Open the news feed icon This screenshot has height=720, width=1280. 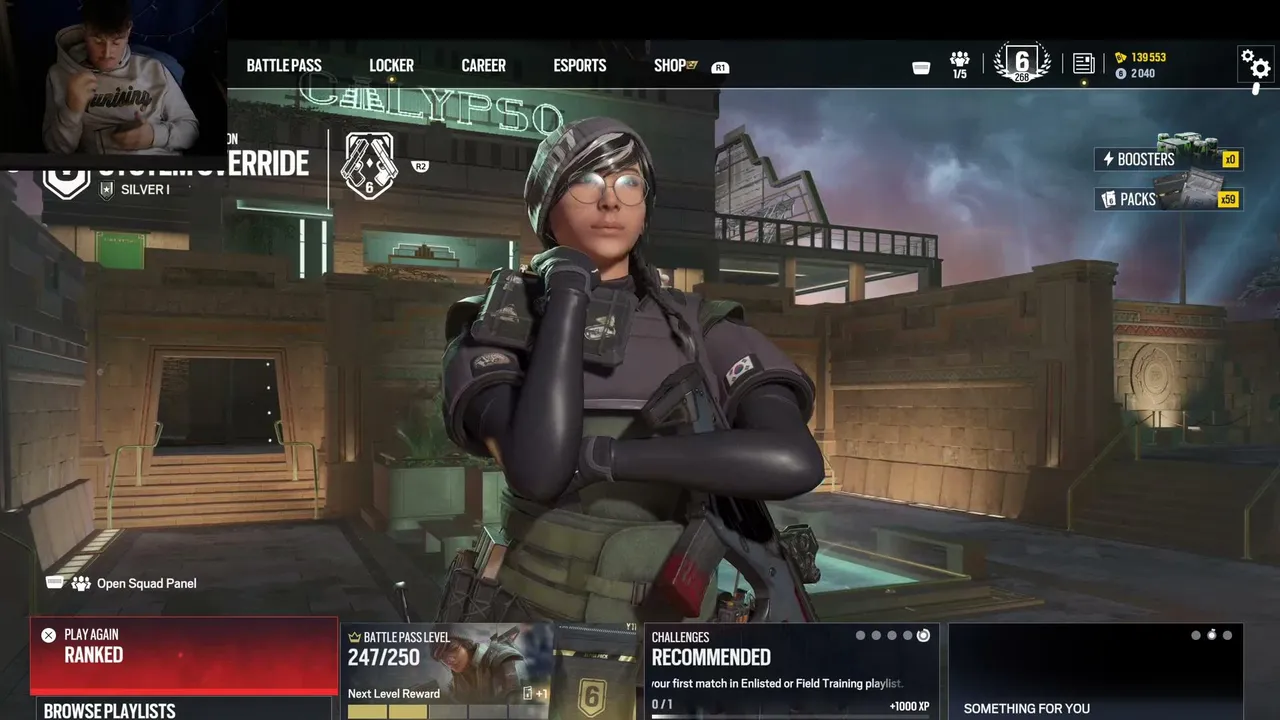1083,64
